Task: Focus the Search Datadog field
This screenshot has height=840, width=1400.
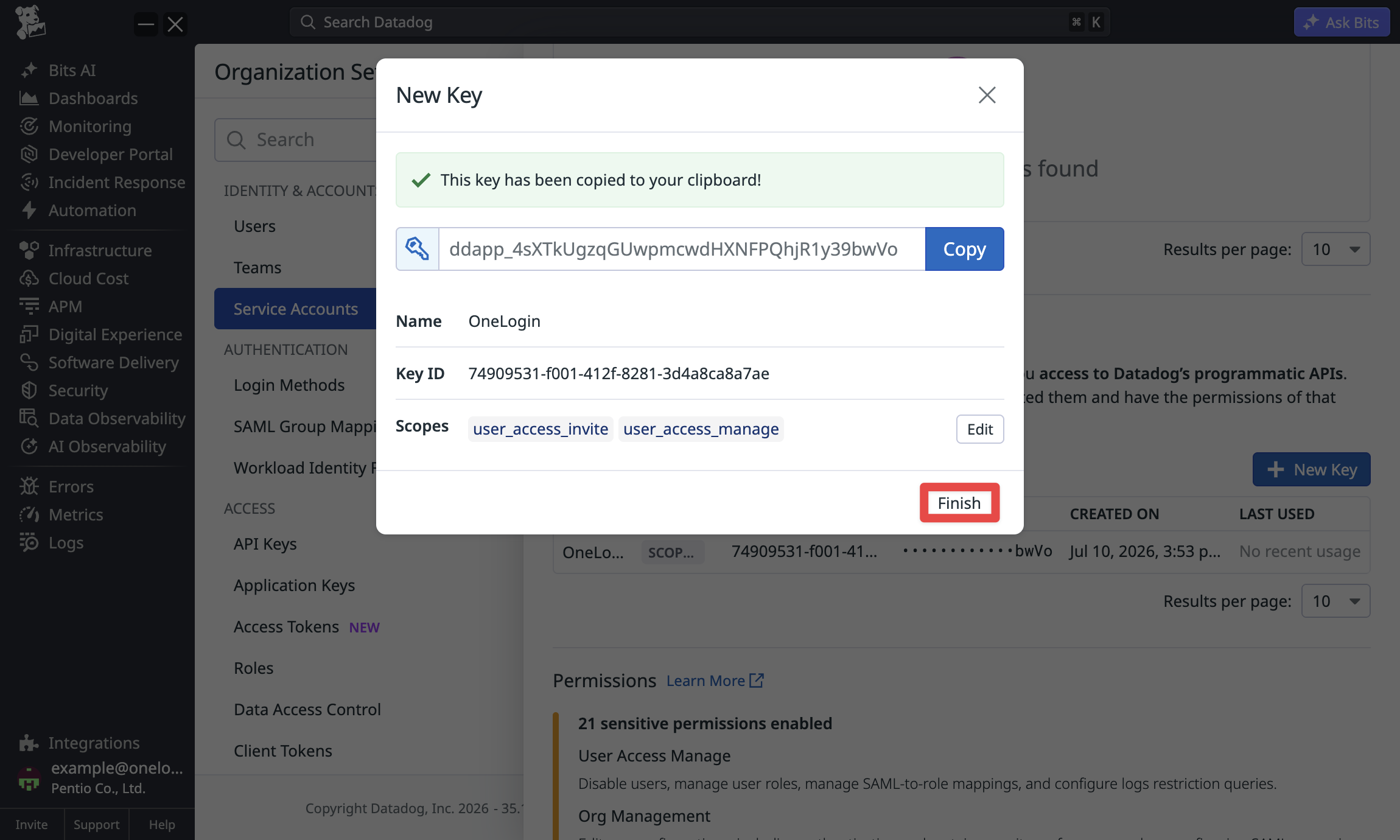Action: [x=699, y=23]
